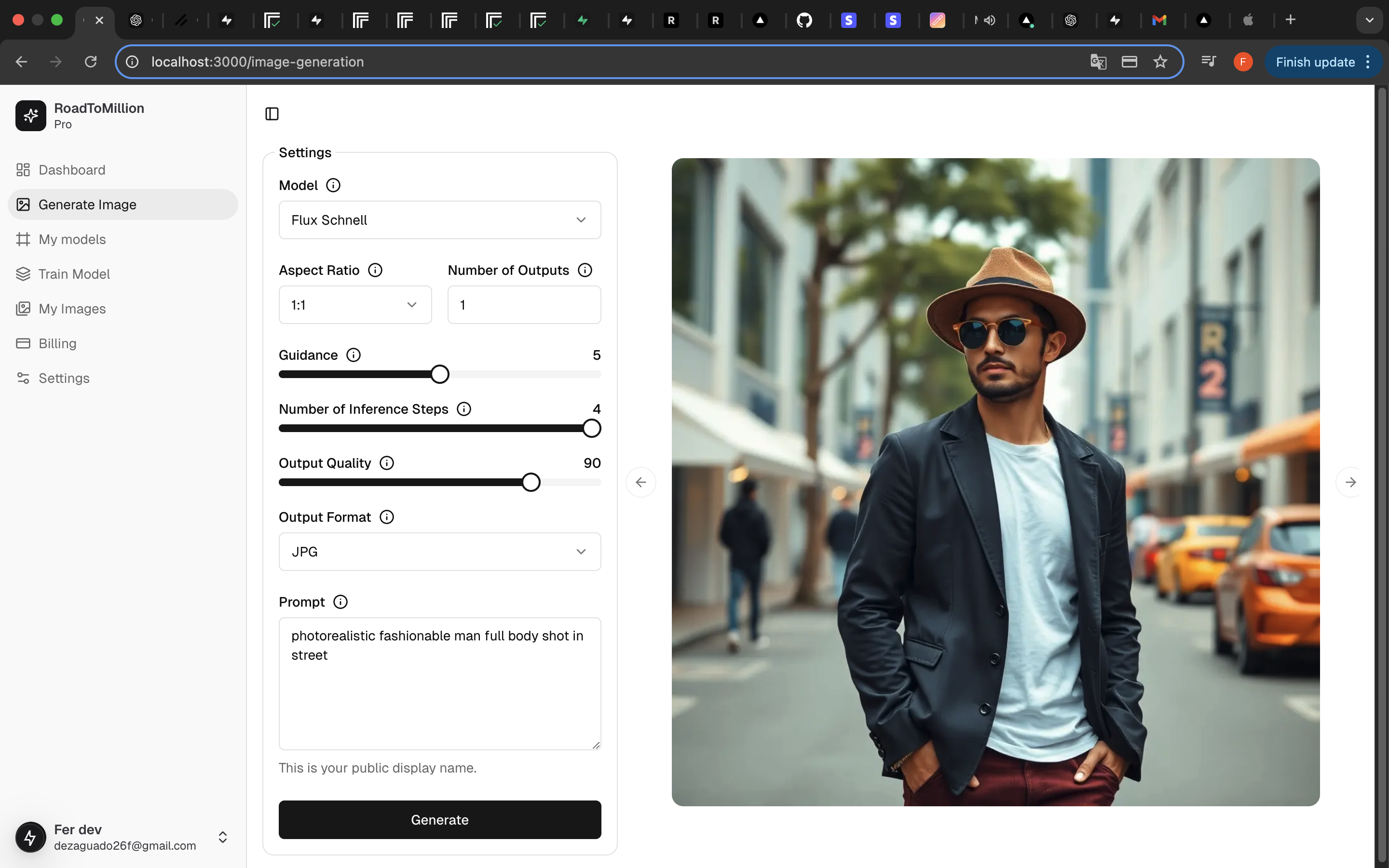
Task: Bookmark this page with star icon
Action: pyautogui.click(x=1160, y=62)
